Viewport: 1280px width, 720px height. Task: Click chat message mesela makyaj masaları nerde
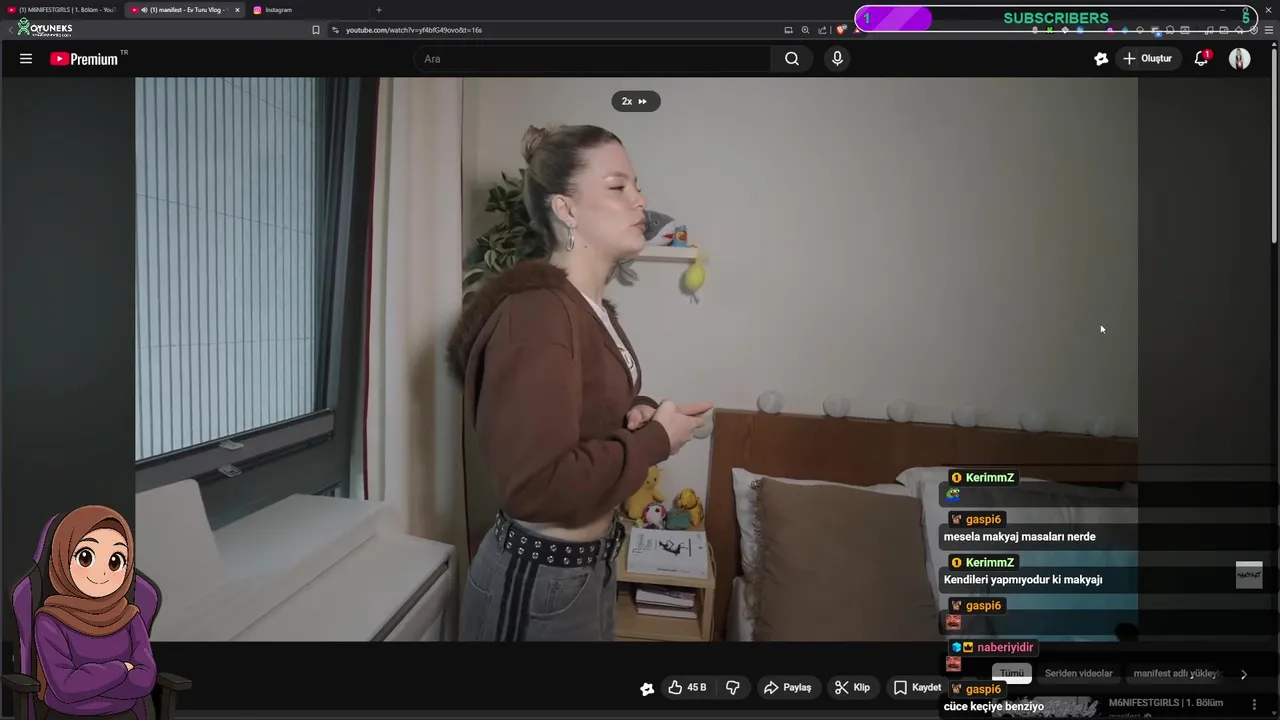coord(1019,537)
